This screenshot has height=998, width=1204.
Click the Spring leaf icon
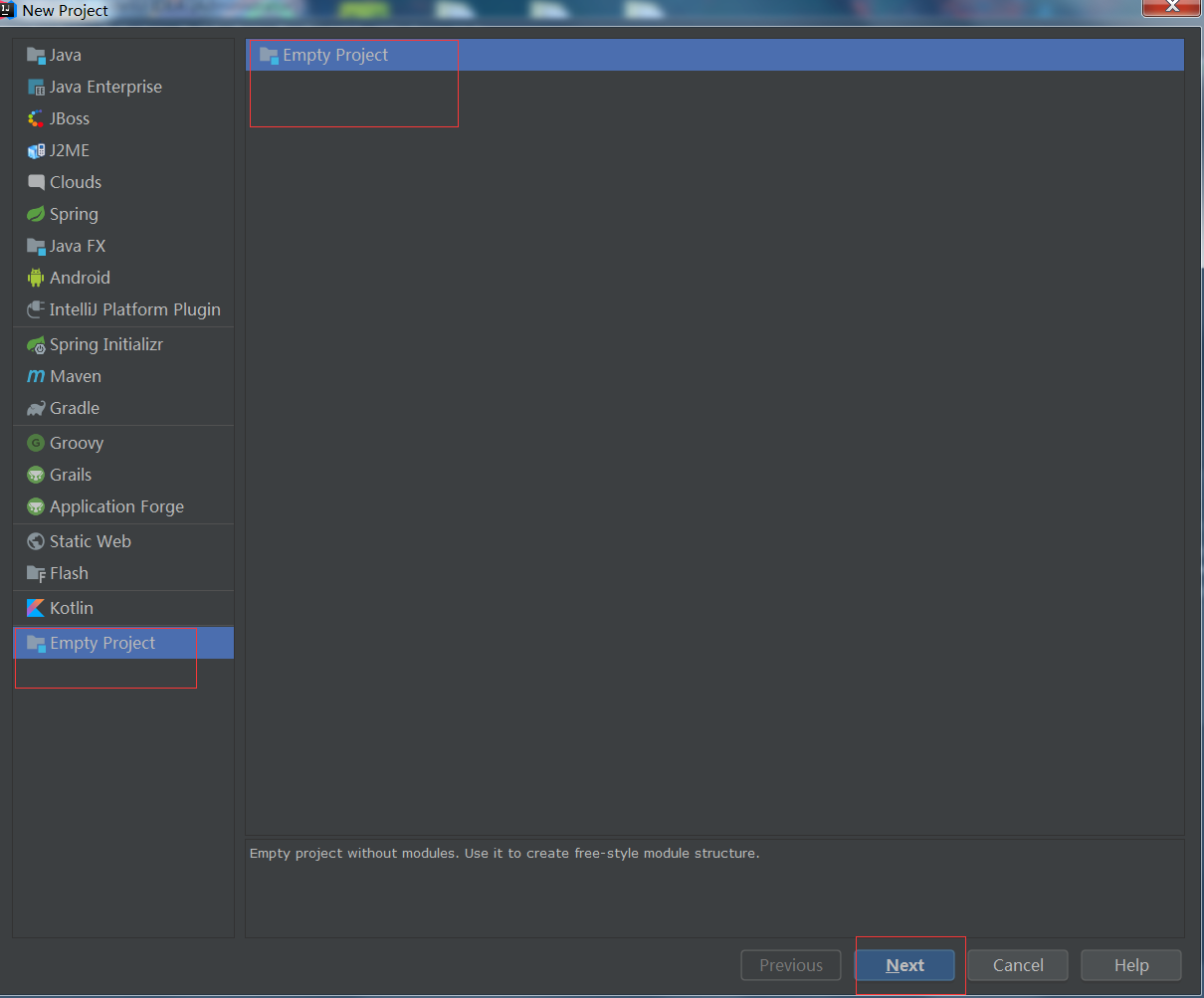click(x=36, y=215)
